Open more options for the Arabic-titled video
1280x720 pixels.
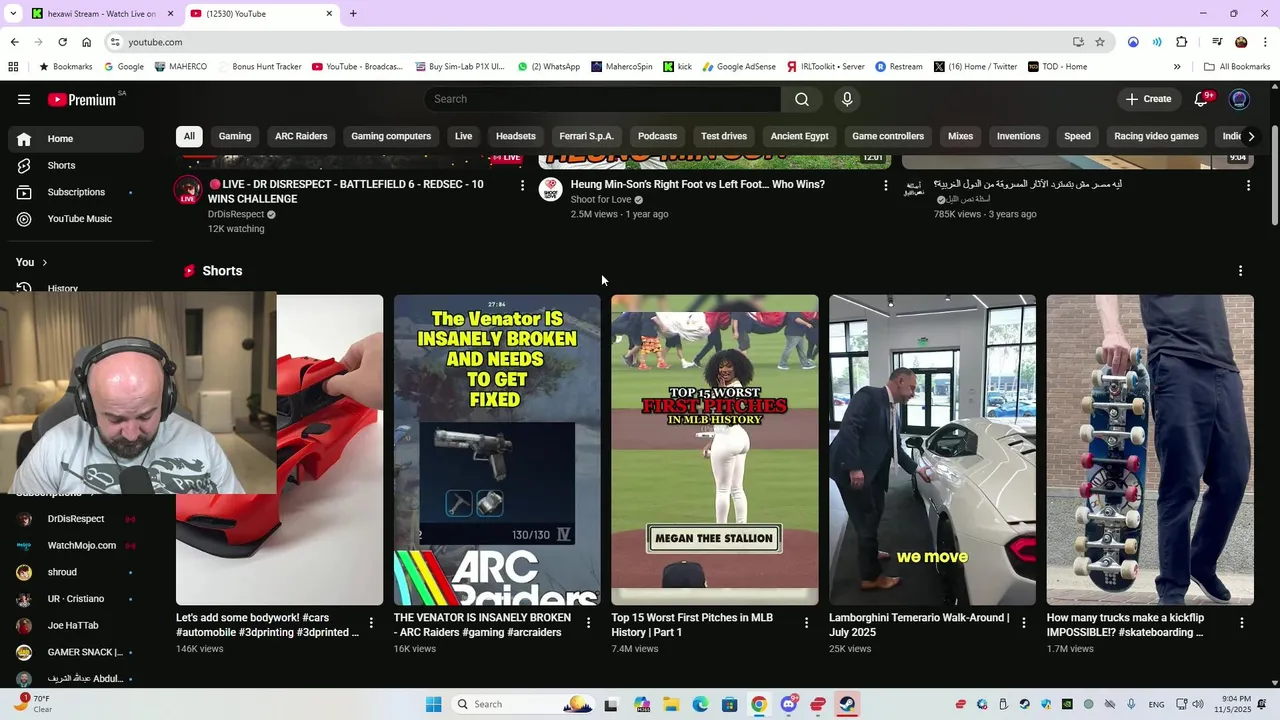(1248, 185)
